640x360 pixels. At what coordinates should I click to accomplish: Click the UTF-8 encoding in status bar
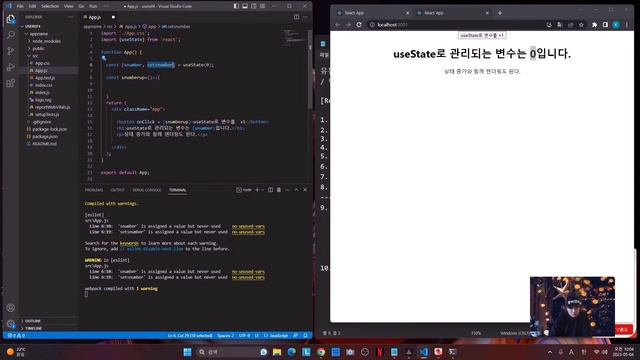click(x=244, y=336)
